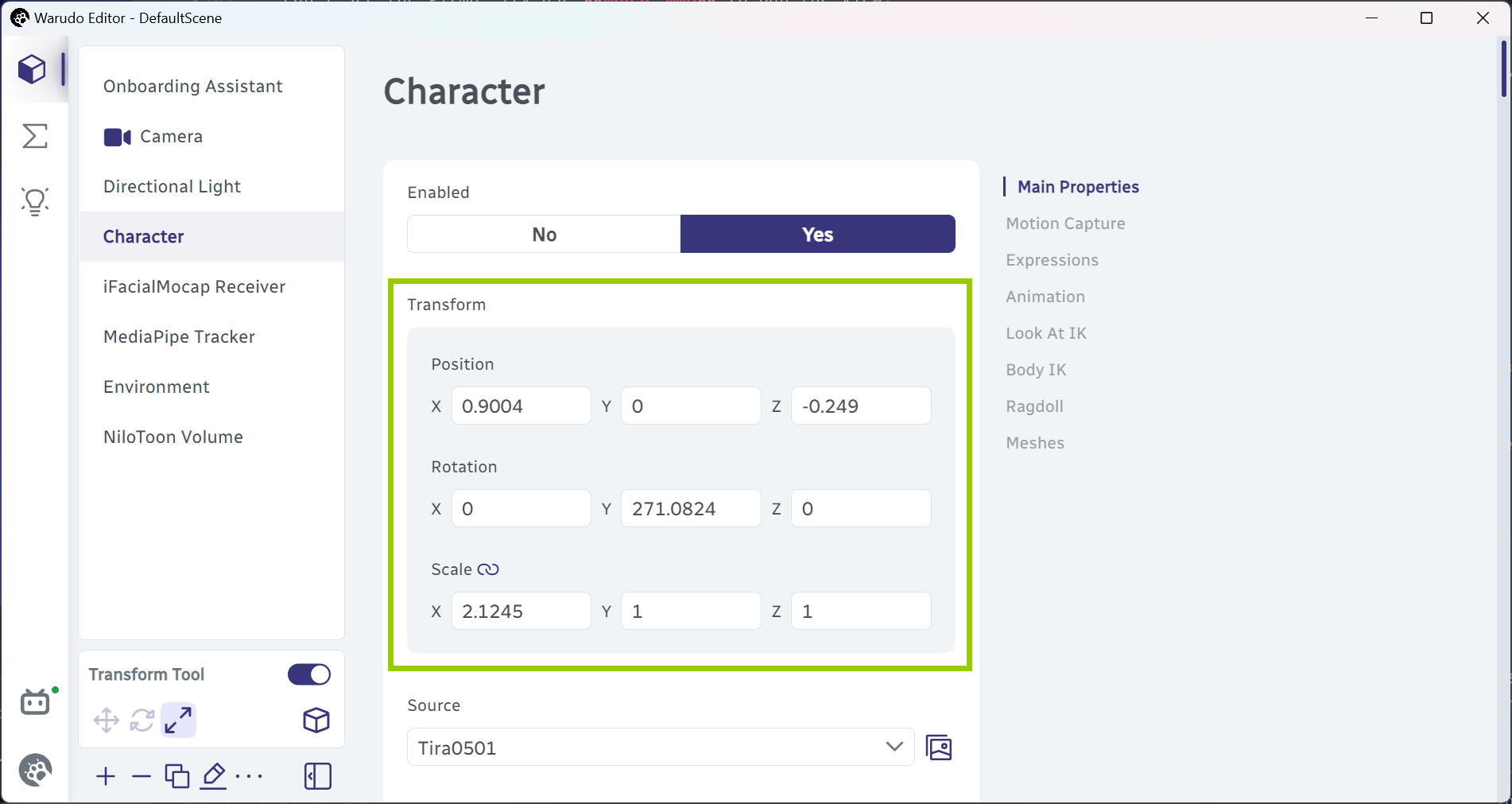Open the image browser next to Source
This screenshot has height=804, width=1512.
(x=939, y=748)
